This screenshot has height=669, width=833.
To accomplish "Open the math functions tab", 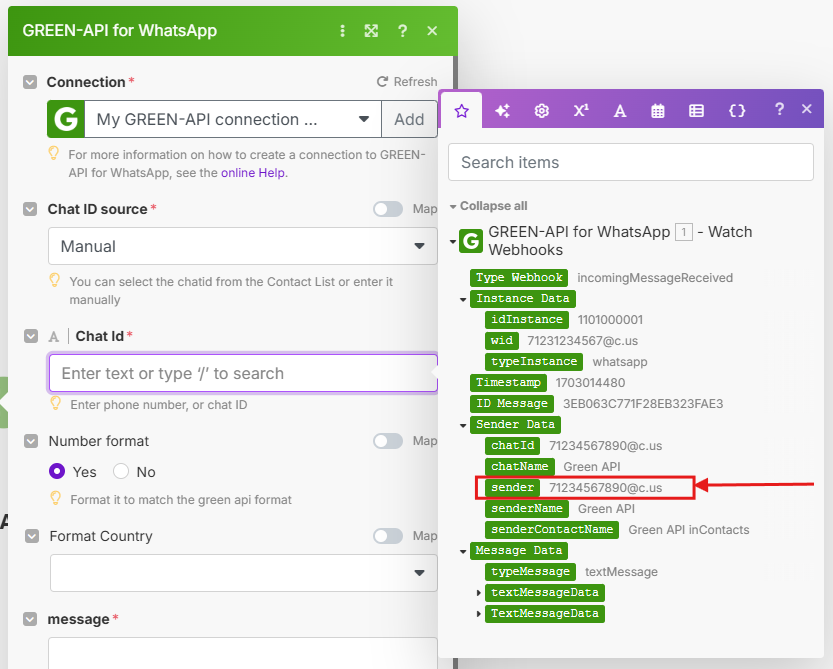I will [x=581, y=110].
